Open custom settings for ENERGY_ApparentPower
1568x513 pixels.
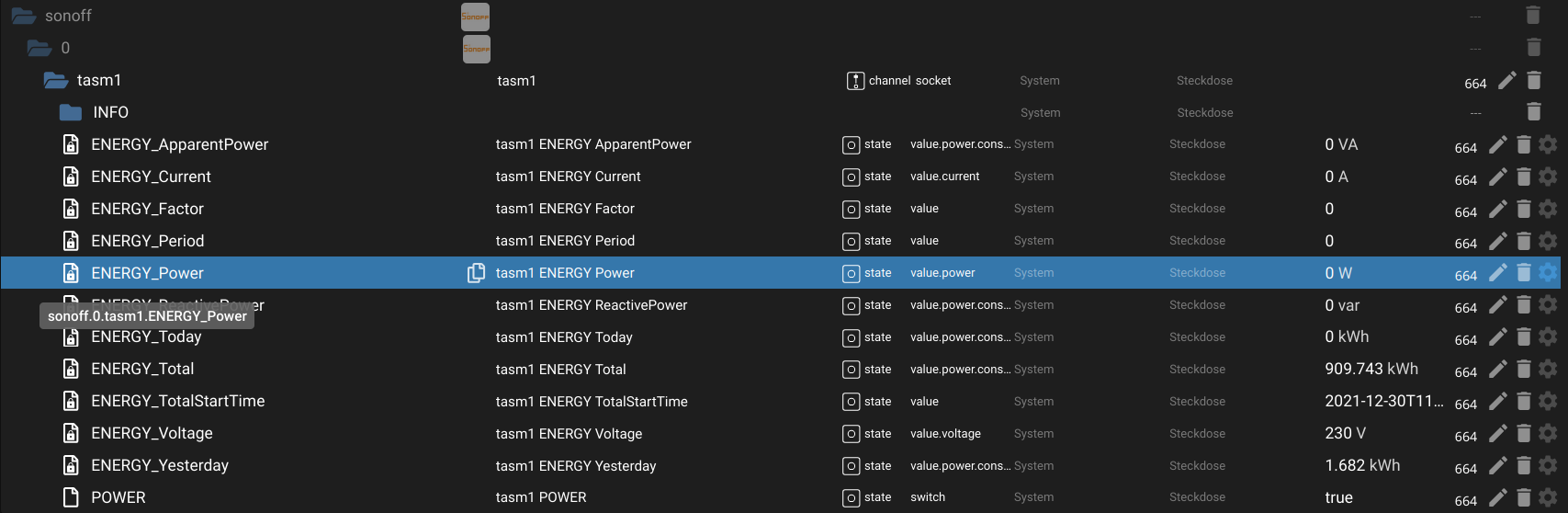click(1548, 144)
